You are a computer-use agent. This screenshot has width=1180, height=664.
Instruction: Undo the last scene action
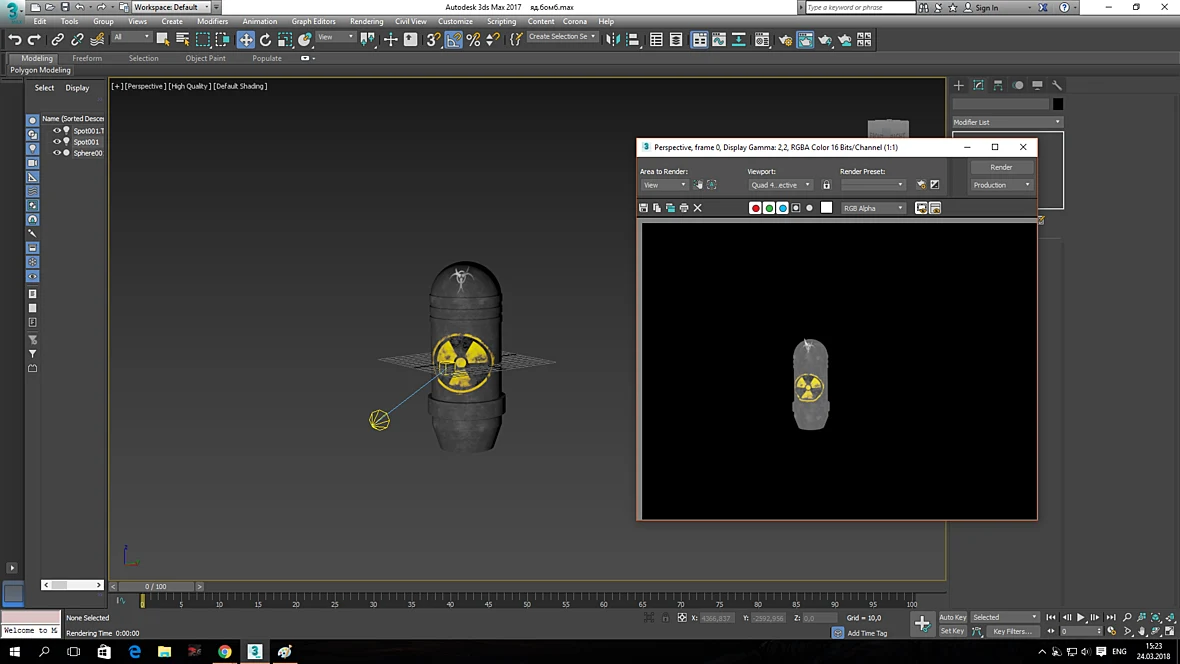point(14,39)
